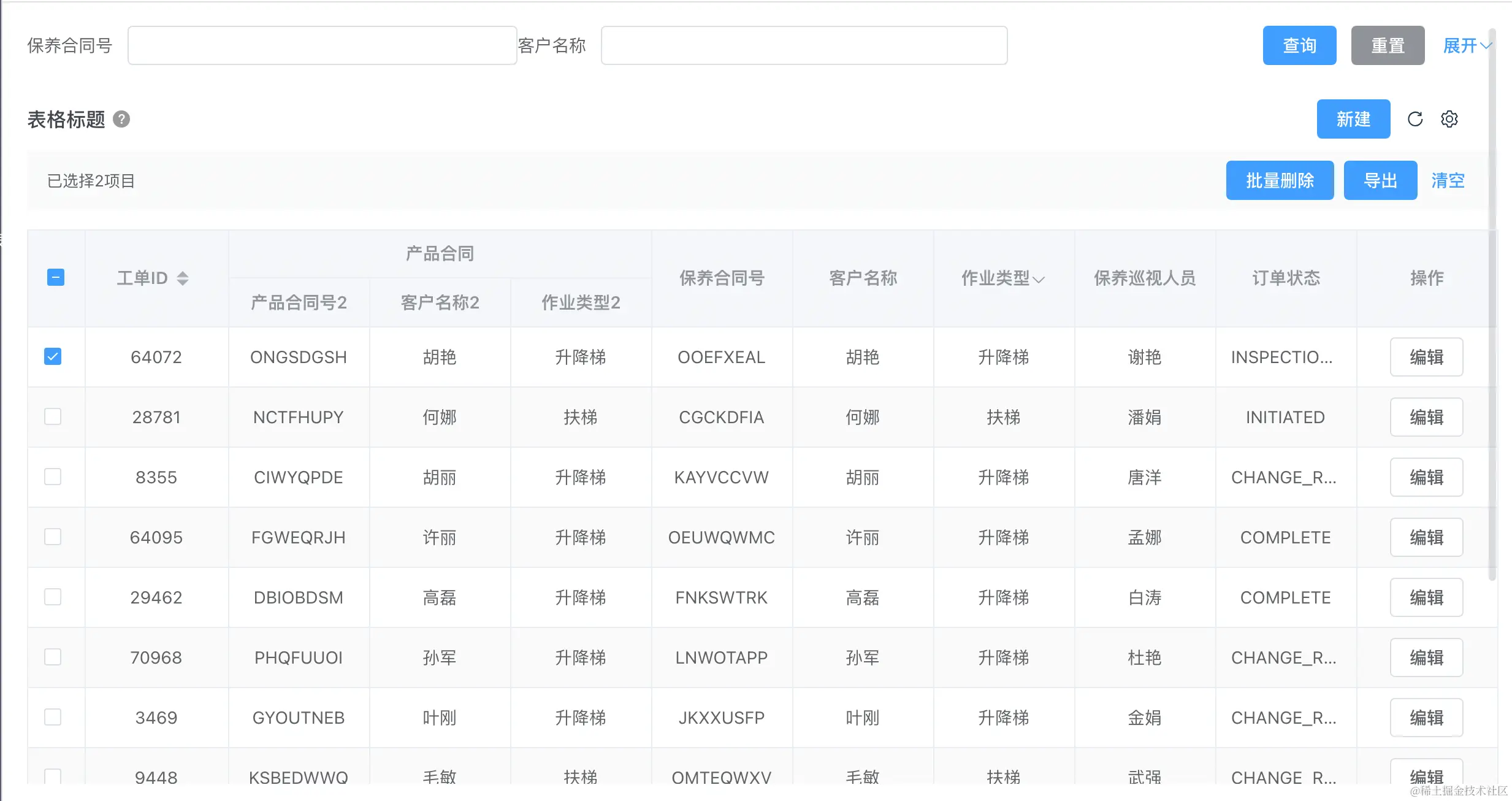Click the help question mark beside 表格标题
1512x801 pixels.
pyautogui.click(x=121, y=119)
